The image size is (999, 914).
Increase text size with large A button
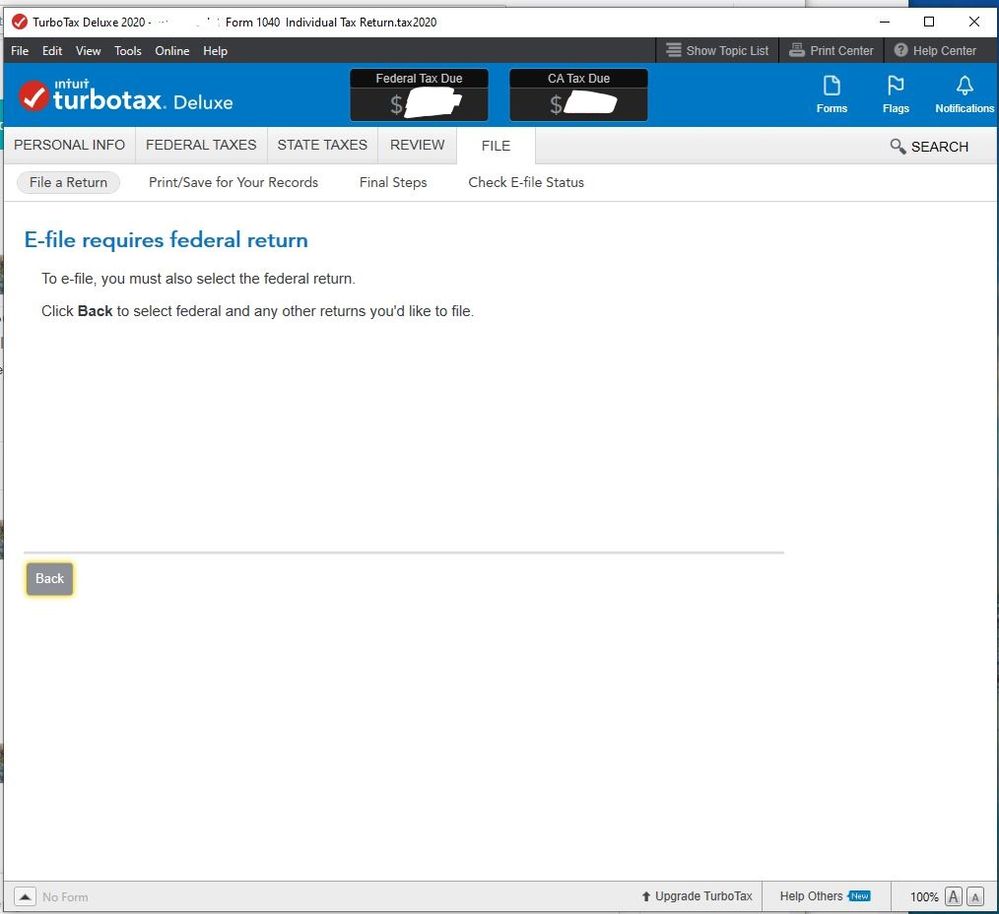click(x=953, y=897)
